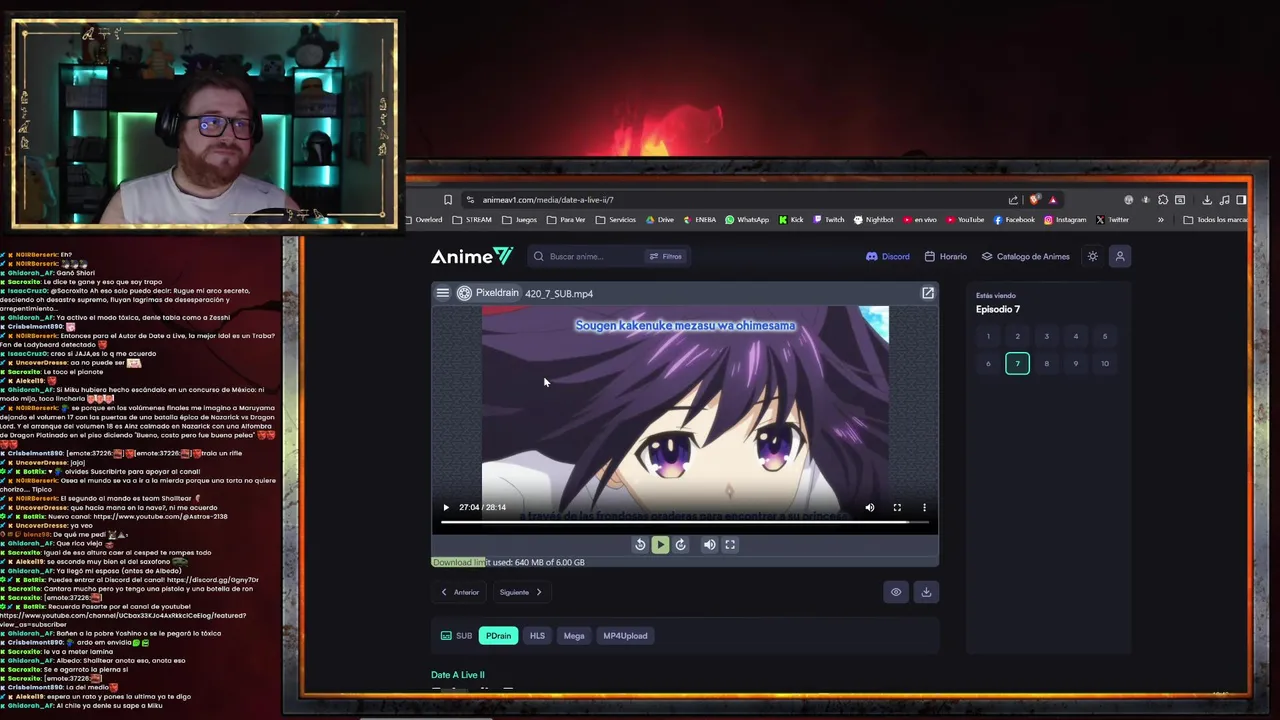Select episode 8
Viewport: 1280px width, 720px height.
[1047, 363]
